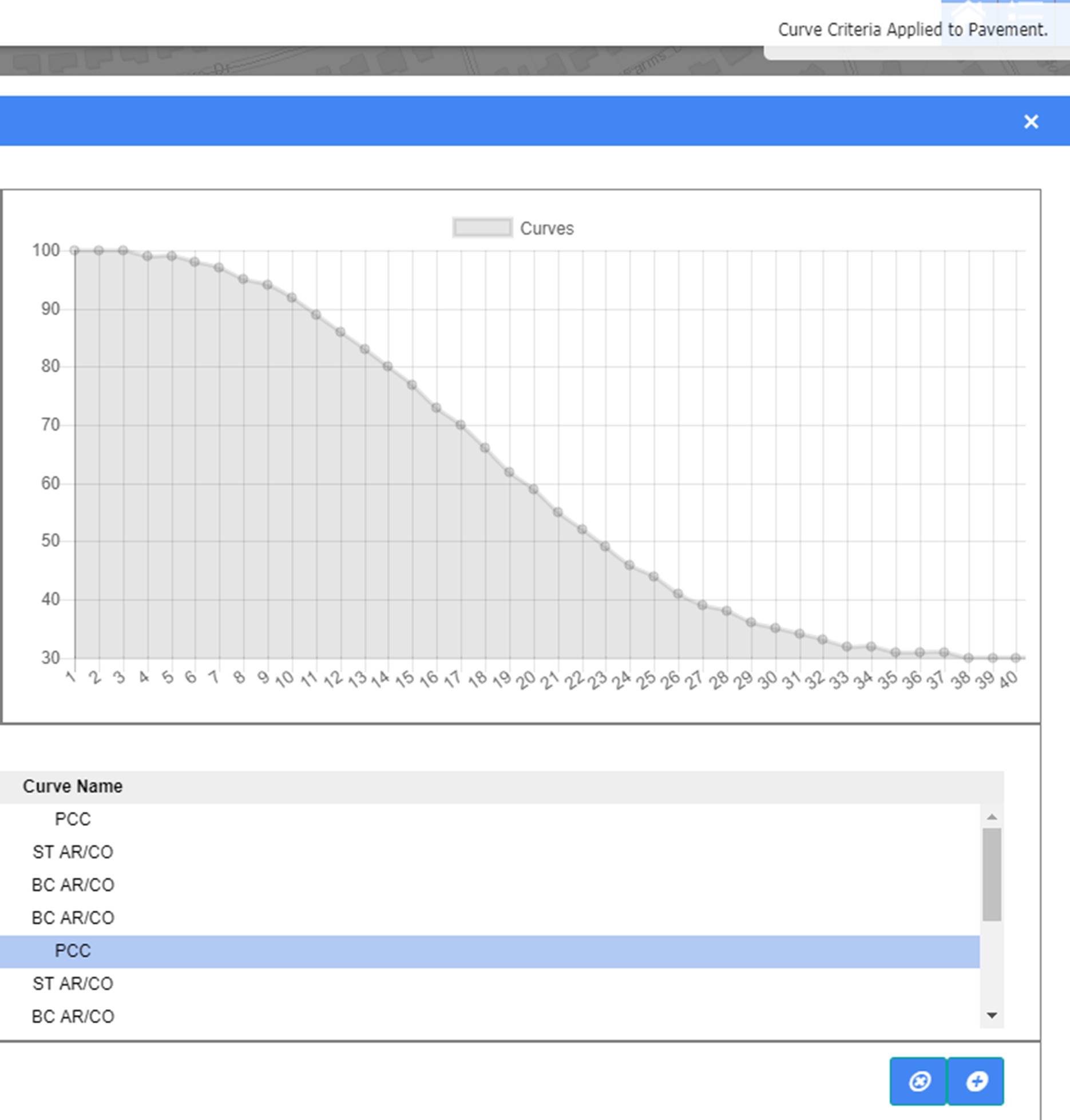Close the dialog using the blue header X
This screenshot has height=1120, width=1070.
(1031, 121)
